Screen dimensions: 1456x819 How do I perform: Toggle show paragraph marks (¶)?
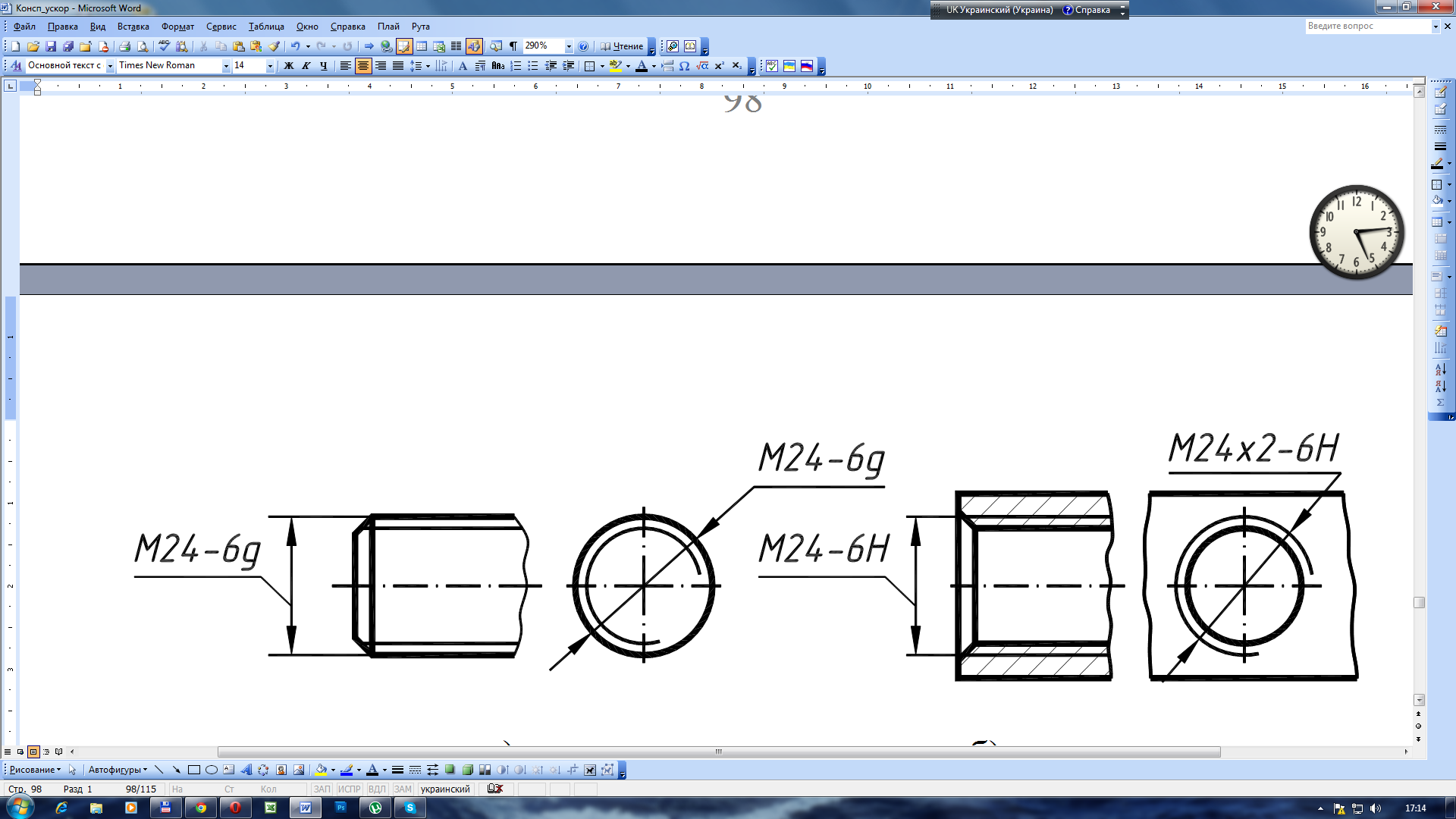pyautogui.click(x=513, y=46)
